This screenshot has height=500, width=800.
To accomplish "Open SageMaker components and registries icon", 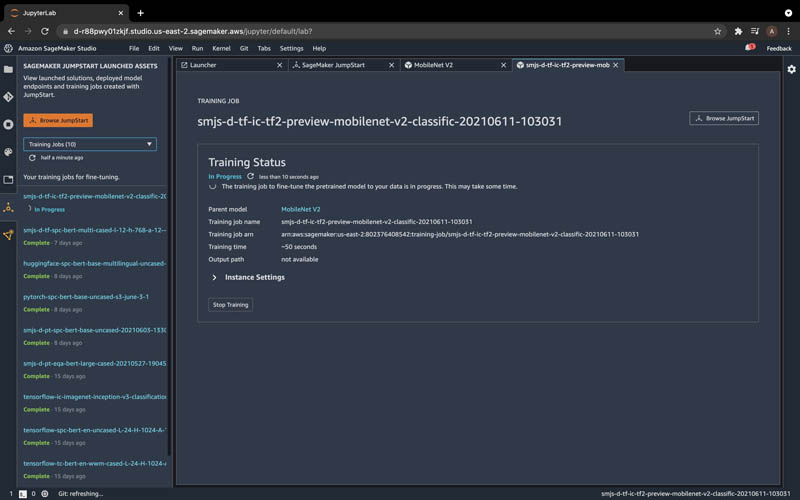I will click(x=8, y=235).
